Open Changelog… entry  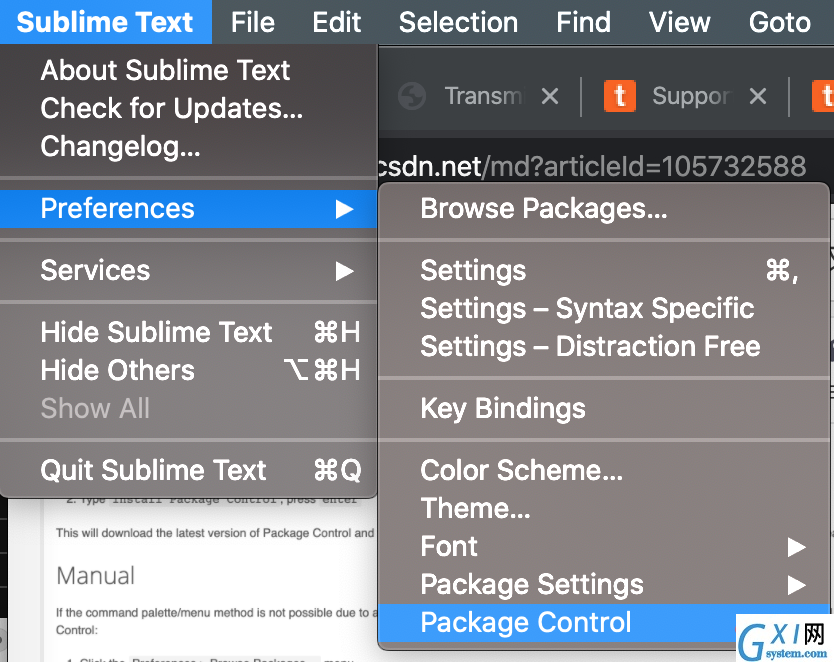(188, 147)
